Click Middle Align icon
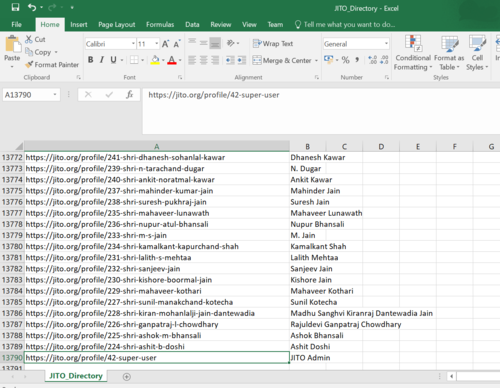The width and height of the screenshot is (500, 388). pos(204,43)
